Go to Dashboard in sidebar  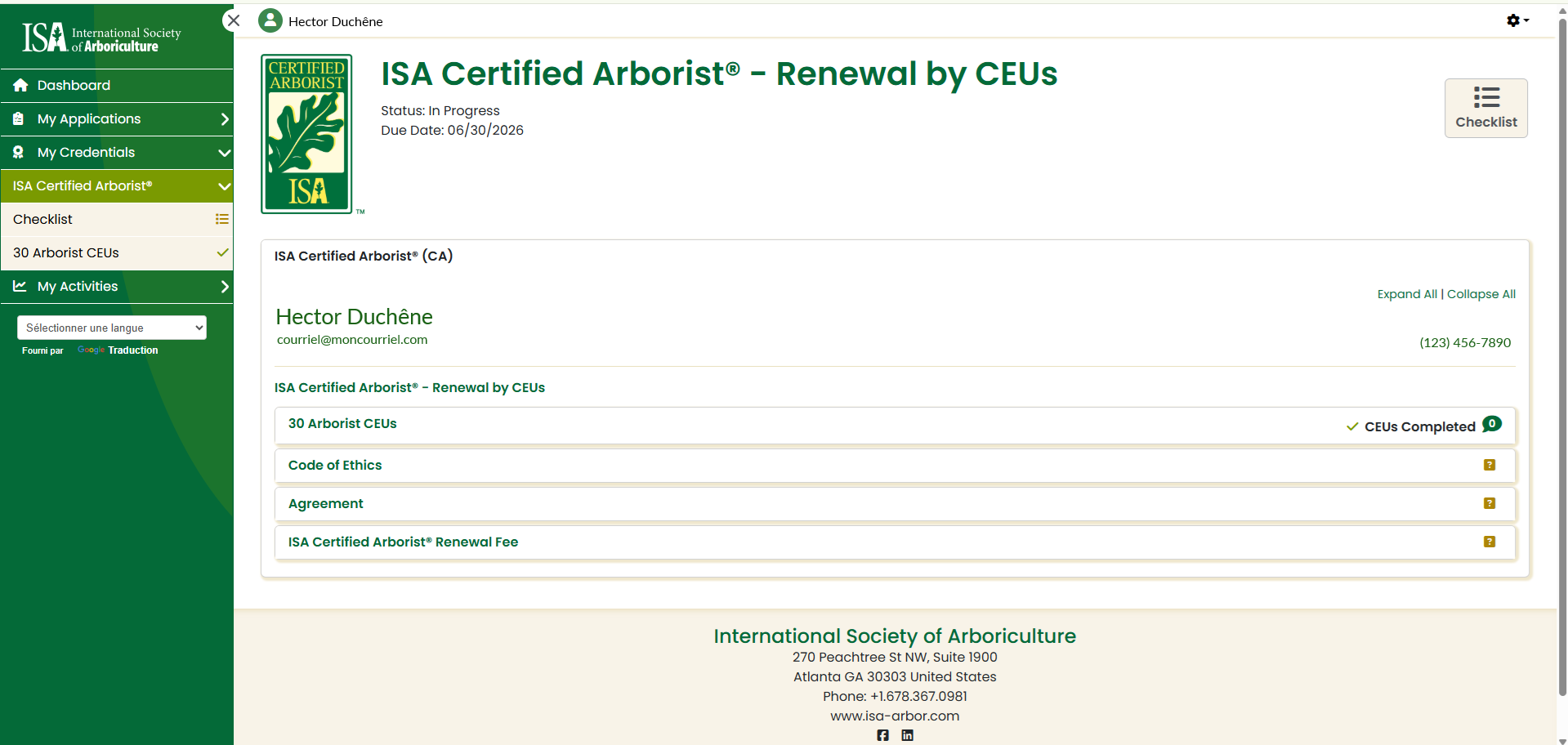click(74, 86)
